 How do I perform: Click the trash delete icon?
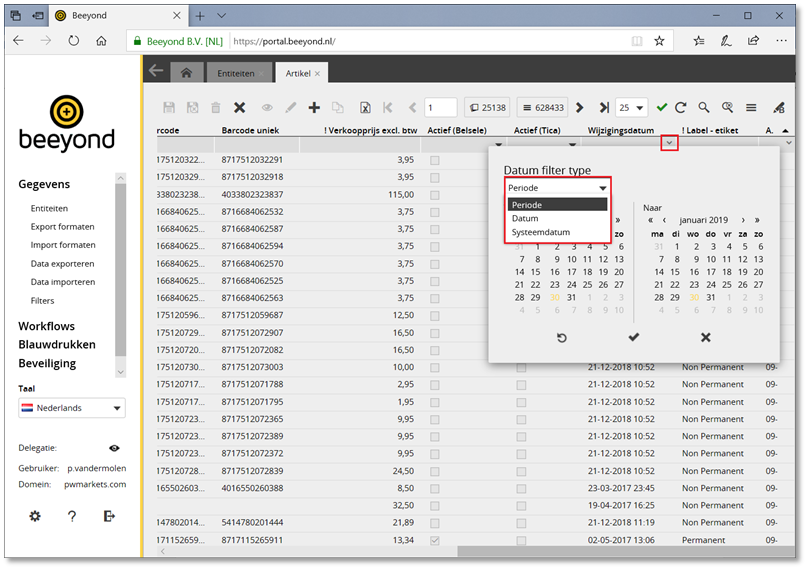click(x=216, y=108)
